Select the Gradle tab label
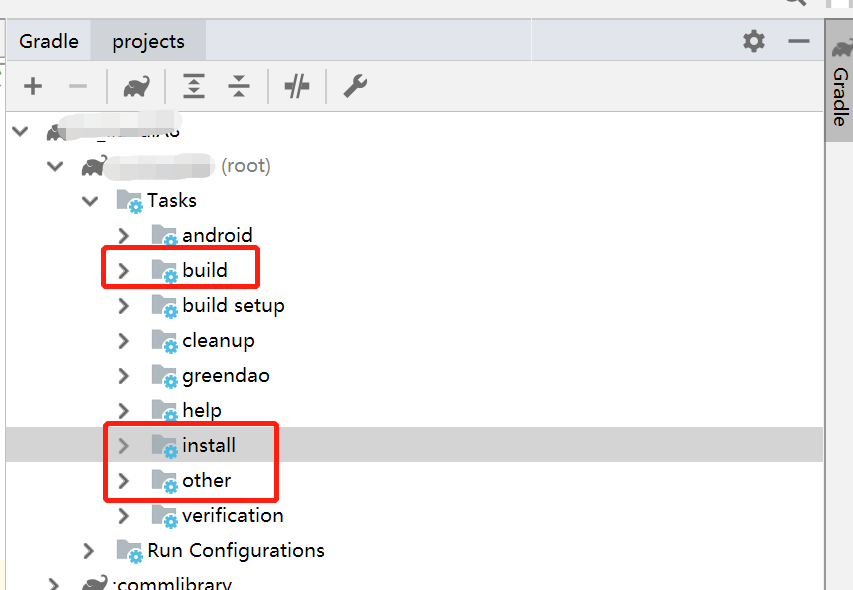This screenshot has width=853, height=590. tap(49, 41)
